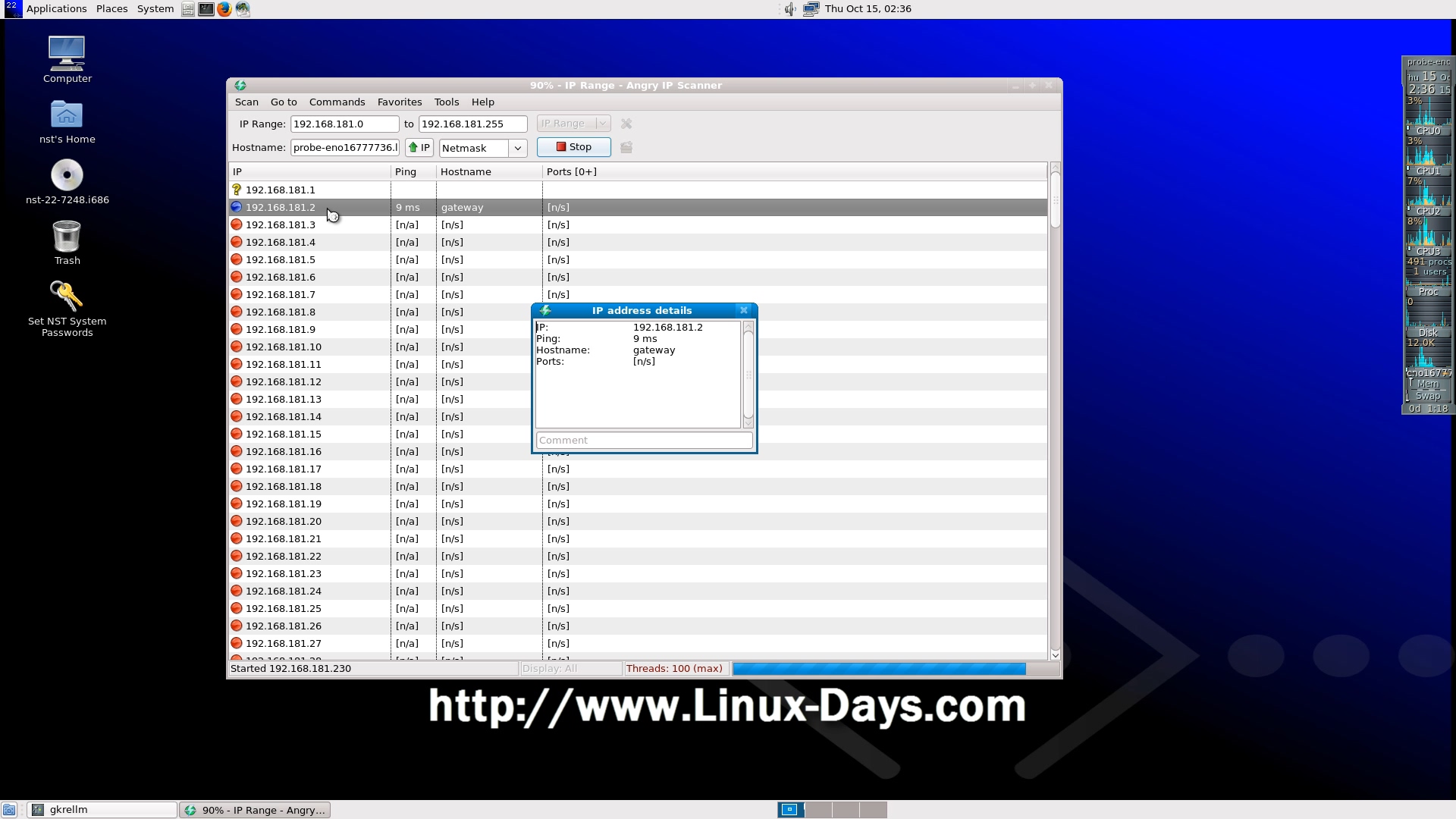Click Started 192.168.181.230 status text
The height and width of the screenshot is (819, 1456).
click(x=291, y=669)
